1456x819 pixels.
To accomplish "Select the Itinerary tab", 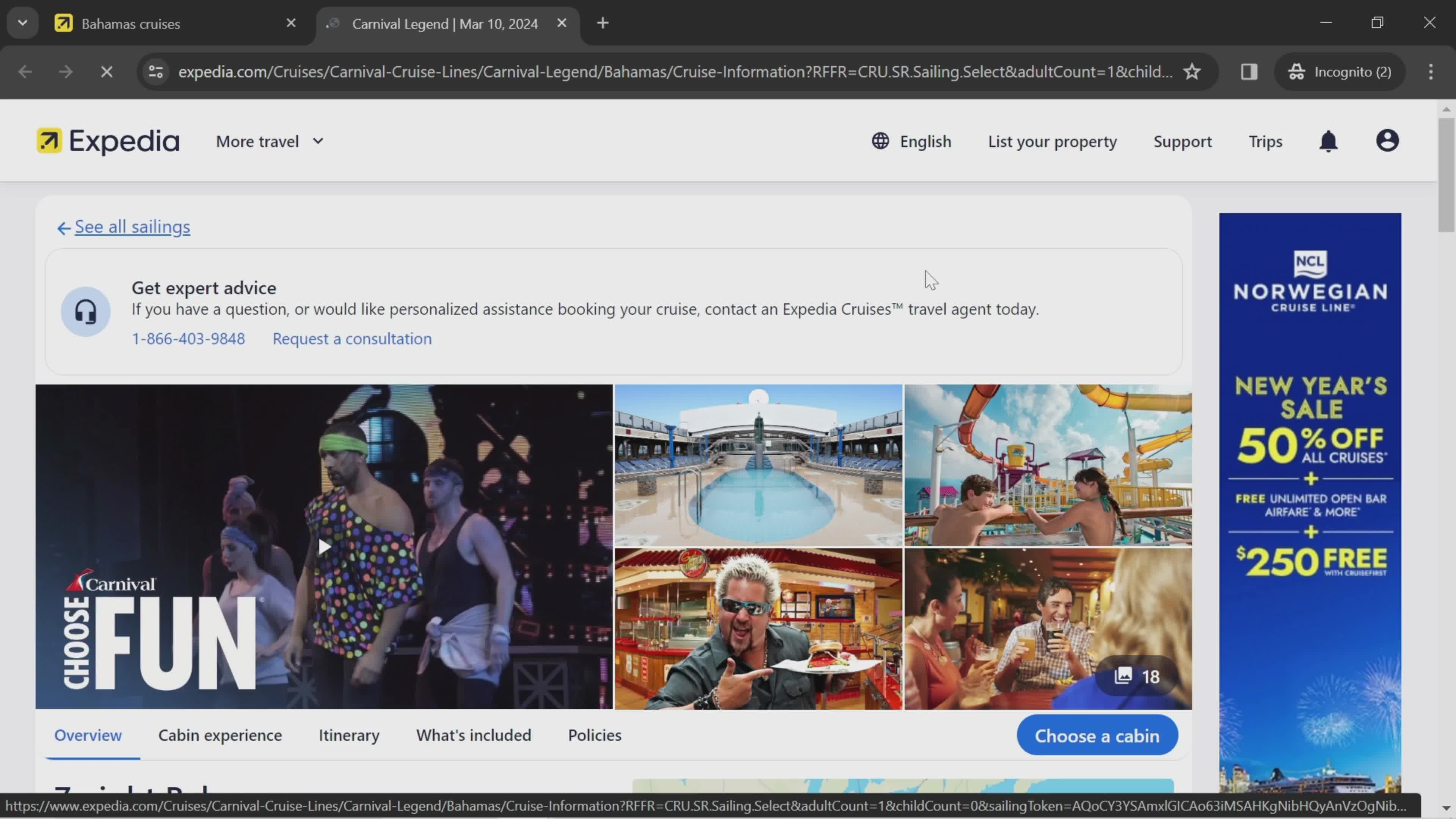I will click(349, 735).
